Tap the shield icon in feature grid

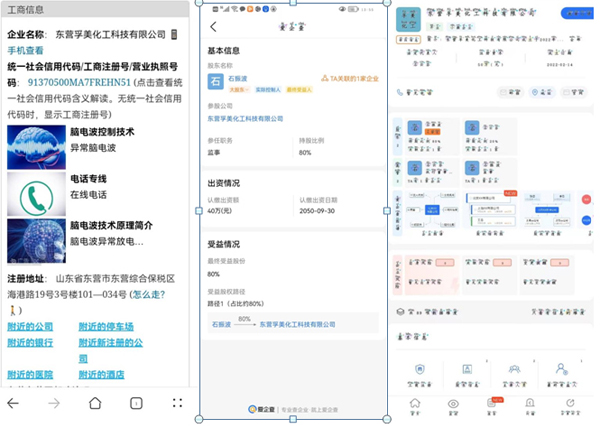420,369
